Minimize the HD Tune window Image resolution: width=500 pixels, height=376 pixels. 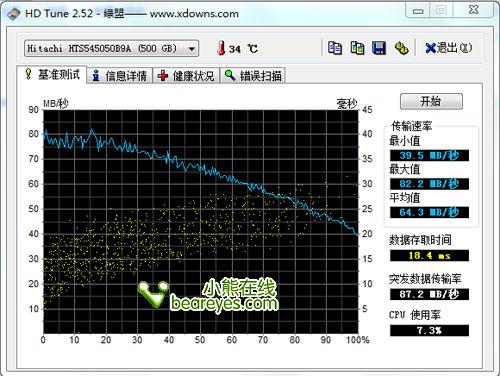tap(418, 11)
